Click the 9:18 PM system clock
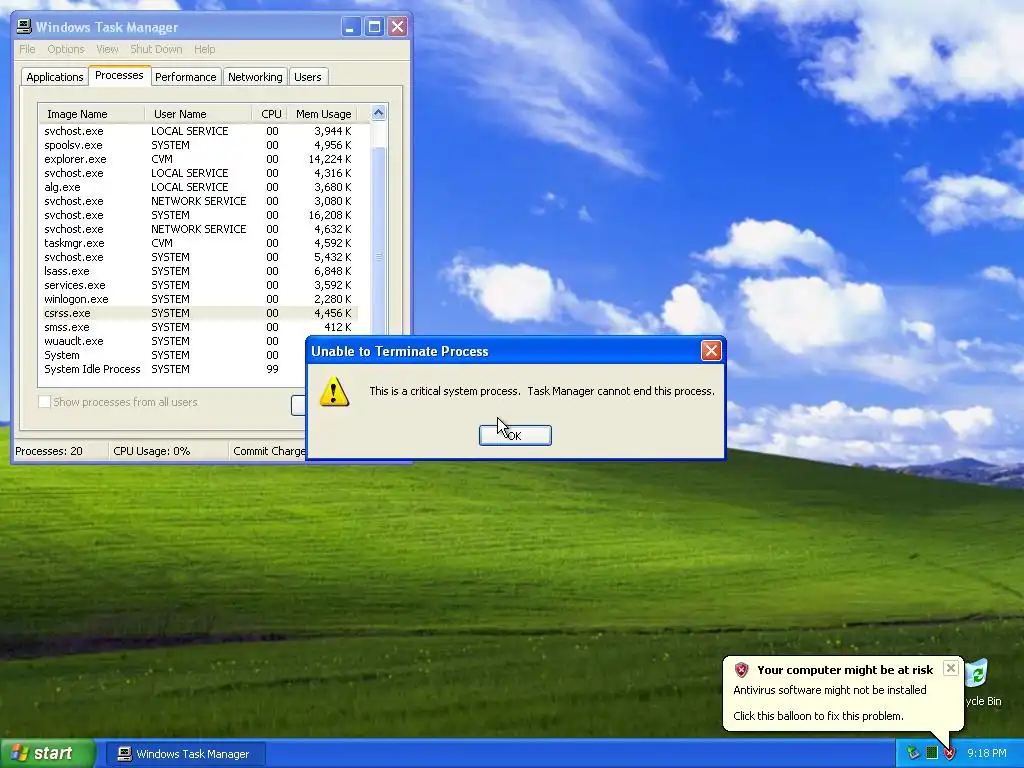This screenshot has width=1024, height=768. (987, 754)
